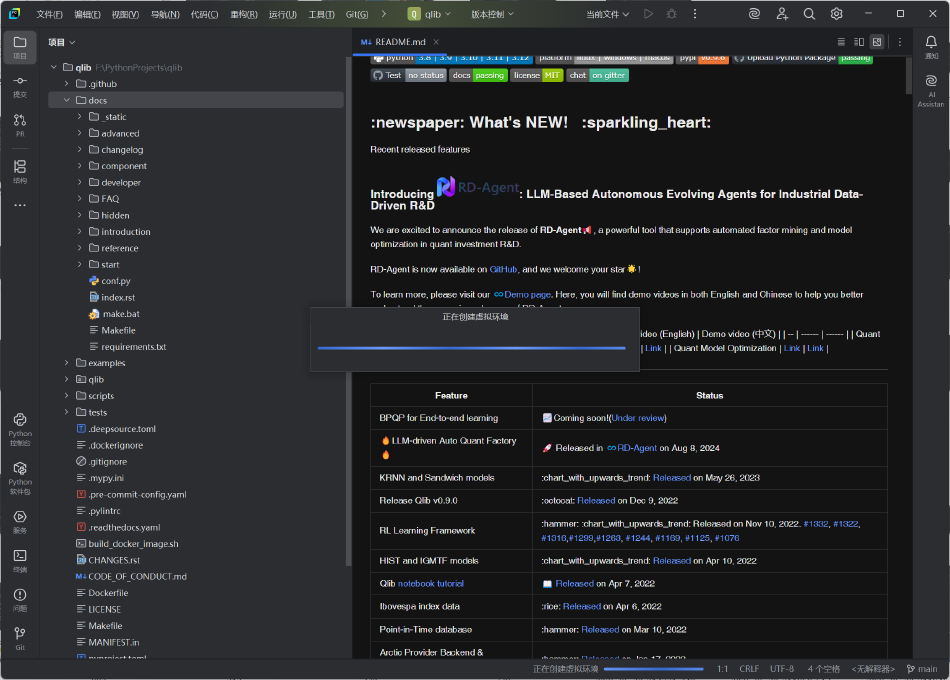The image size is (950, 680).
Task: Open the Notifications panel bell icon
Action: [x=931, y=47]
